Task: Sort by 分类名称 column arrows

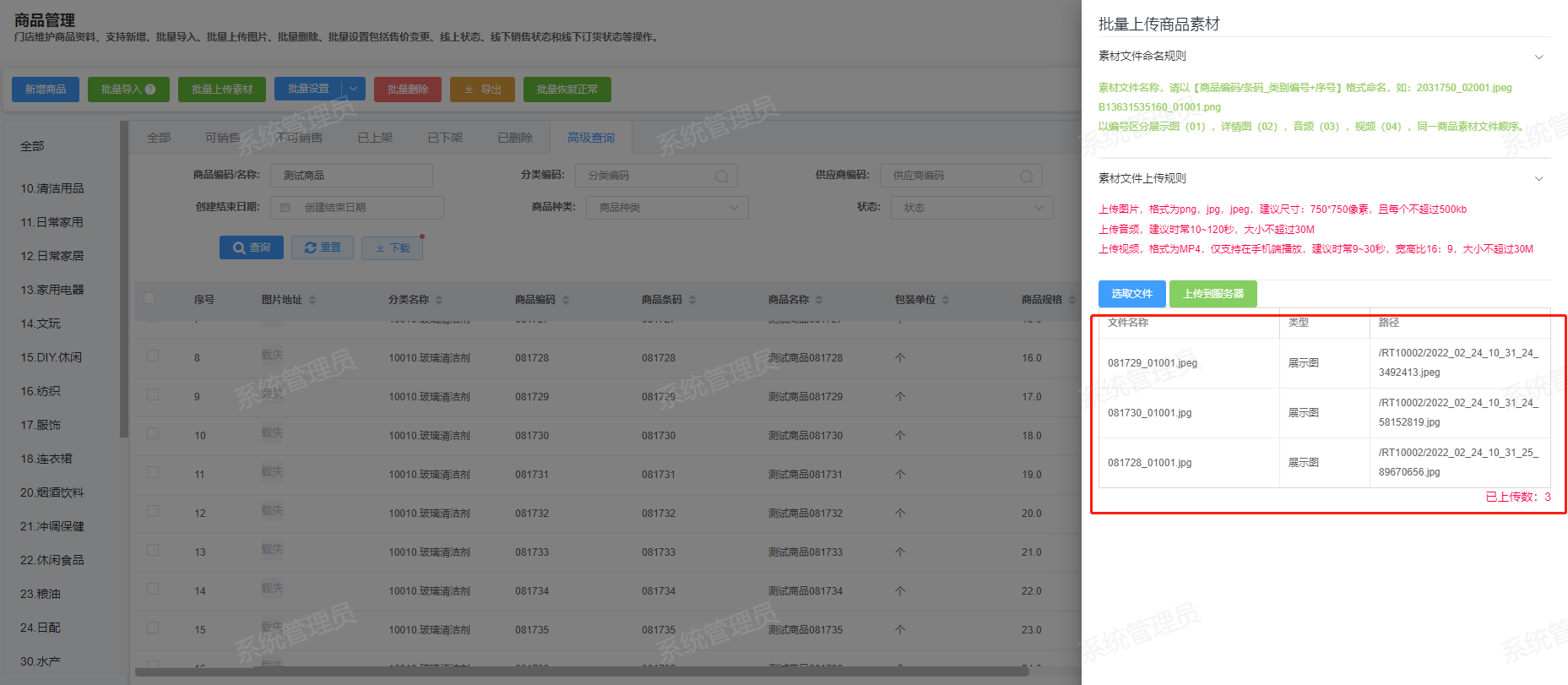Action: [x=439, y=300]
